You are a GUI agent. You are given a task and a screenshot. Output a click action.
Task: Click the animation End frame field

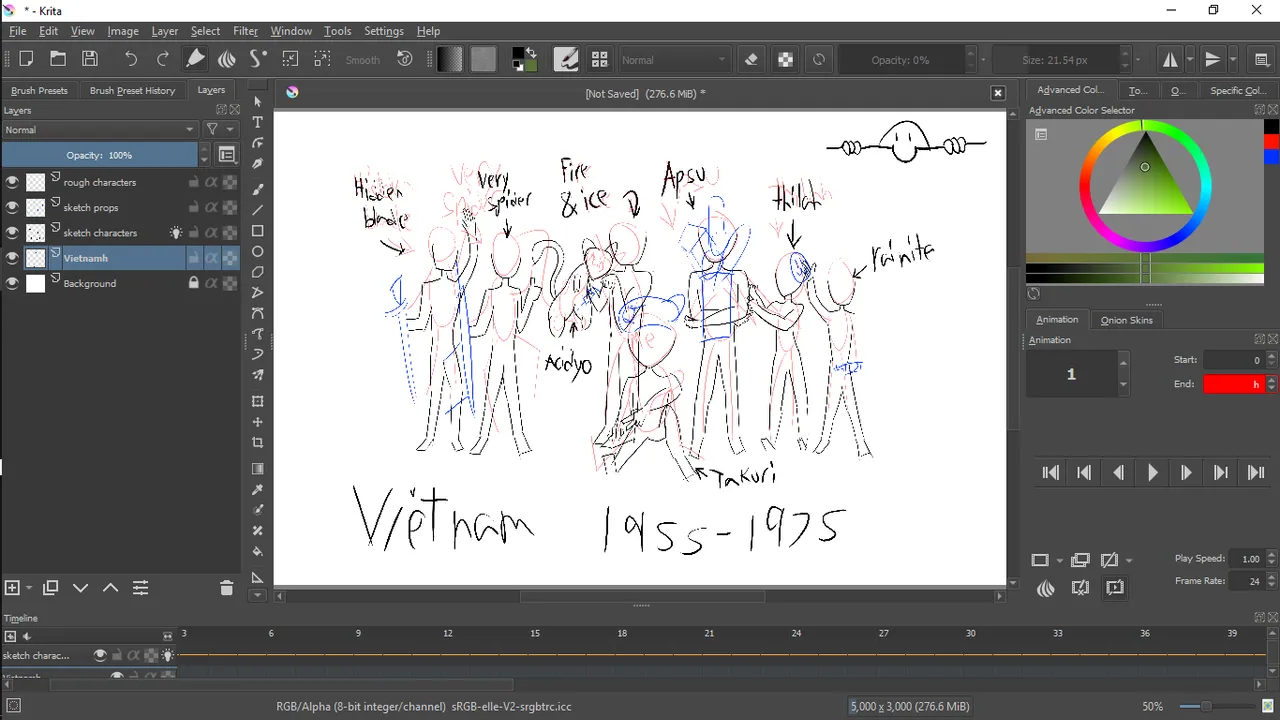coord(1234,384)
